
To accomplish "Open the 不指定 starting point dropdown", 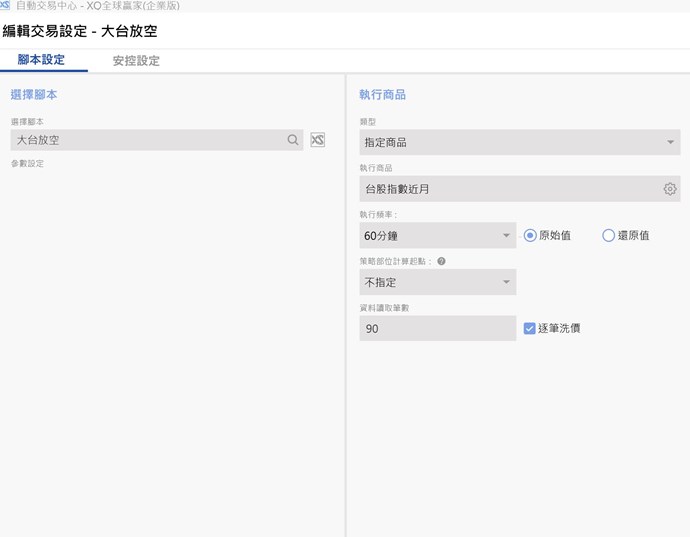I will (438, 282).
